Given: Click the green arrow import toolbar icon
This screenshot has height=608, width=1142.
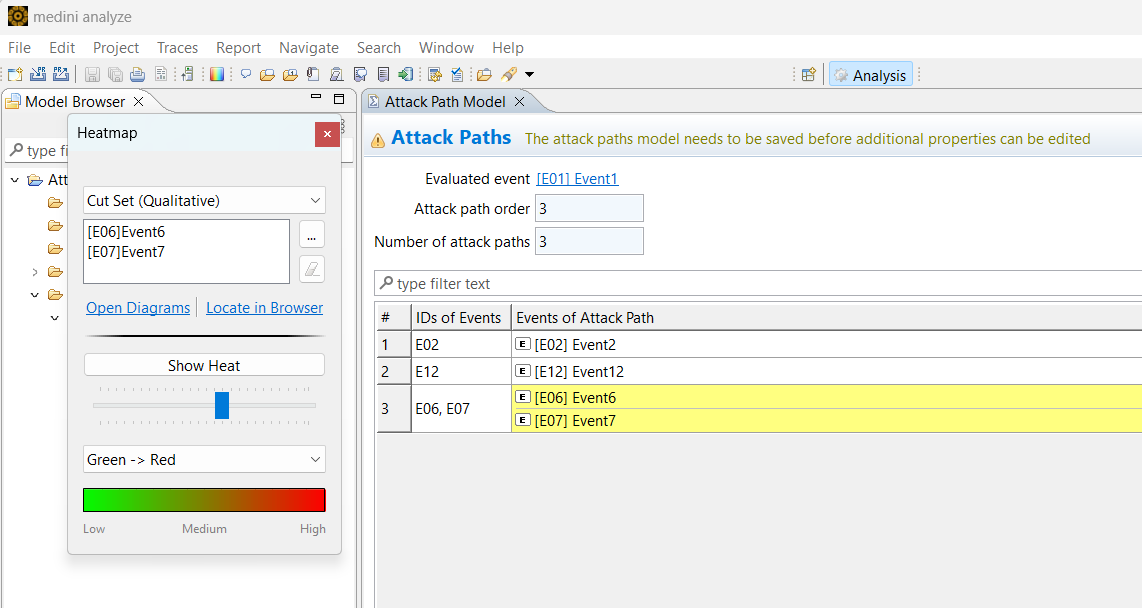Looking at the screenshot, I should coord(405,74).
